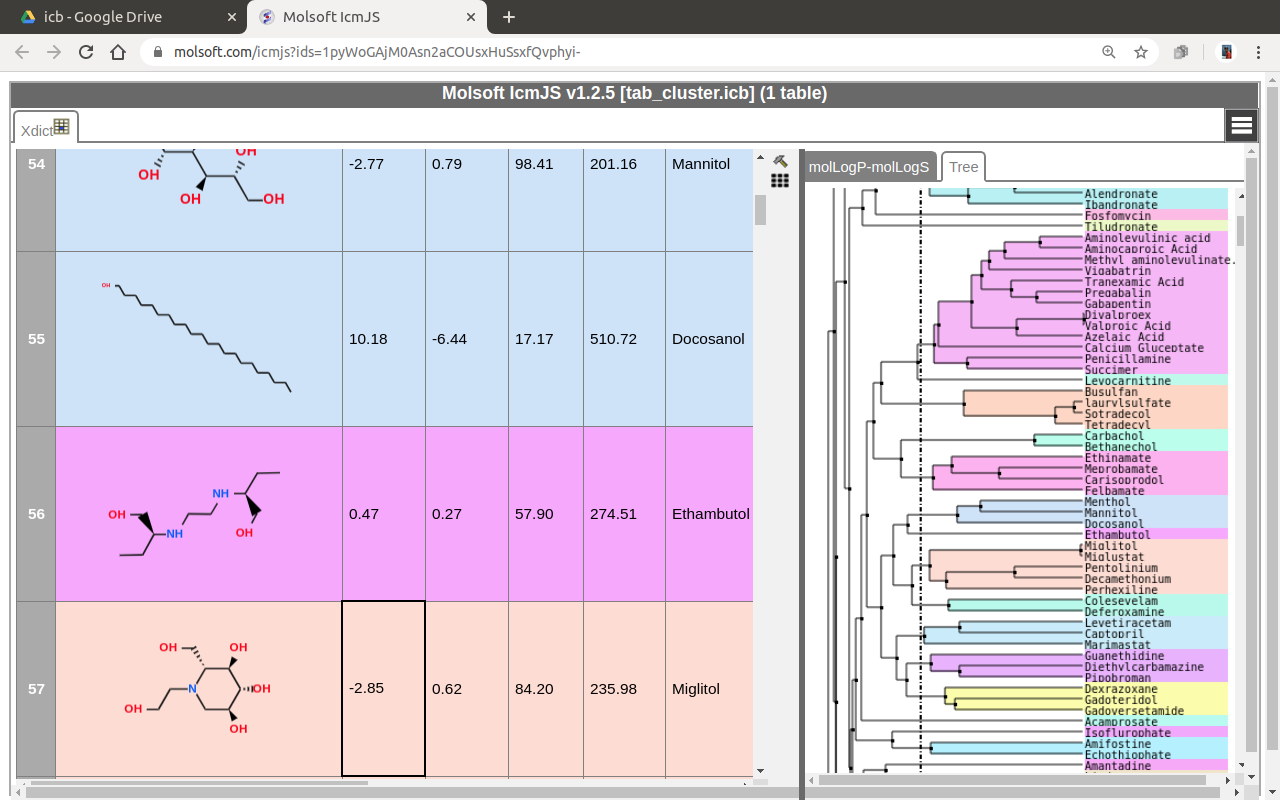The height and width of the screenshot is (800, 1280).
Task: Click the table scroll down arrow
Action: (760, 770)
